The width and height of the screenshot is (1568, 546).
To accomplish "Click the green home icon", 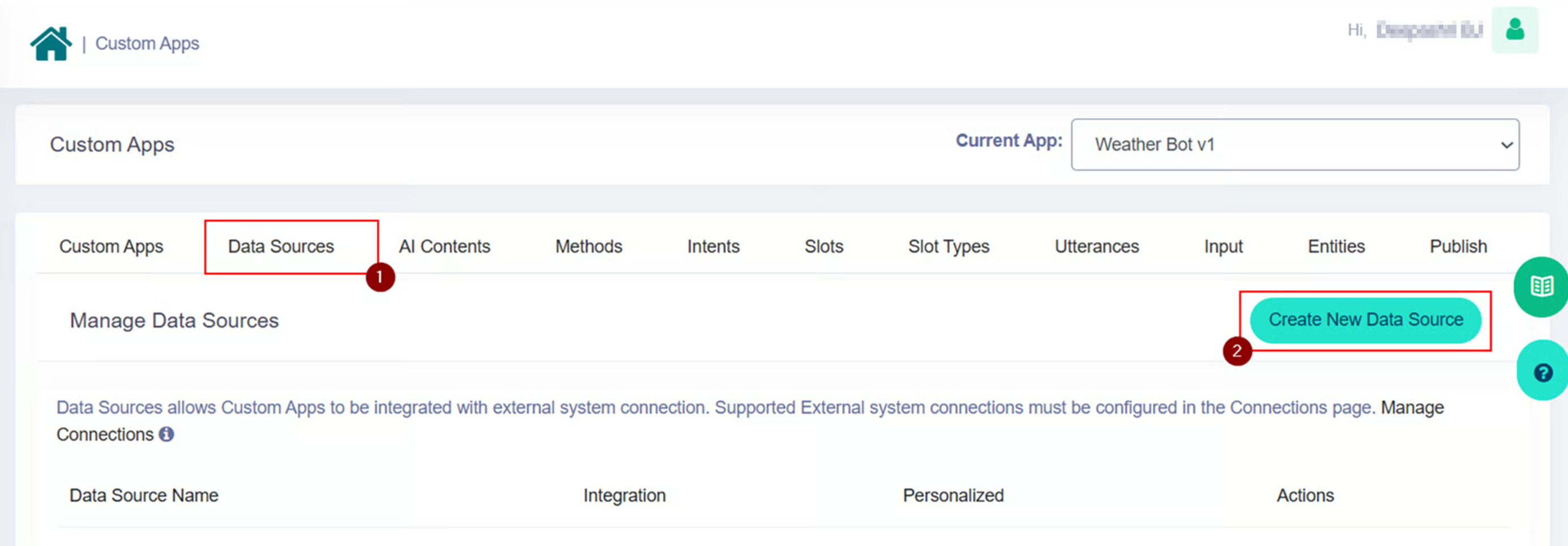I will pos(51,43).
